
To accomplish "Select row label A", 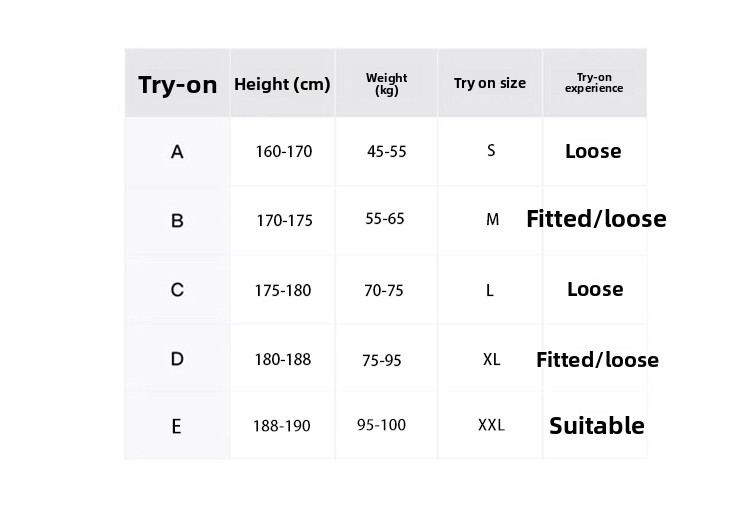I will tap(177, 152).
